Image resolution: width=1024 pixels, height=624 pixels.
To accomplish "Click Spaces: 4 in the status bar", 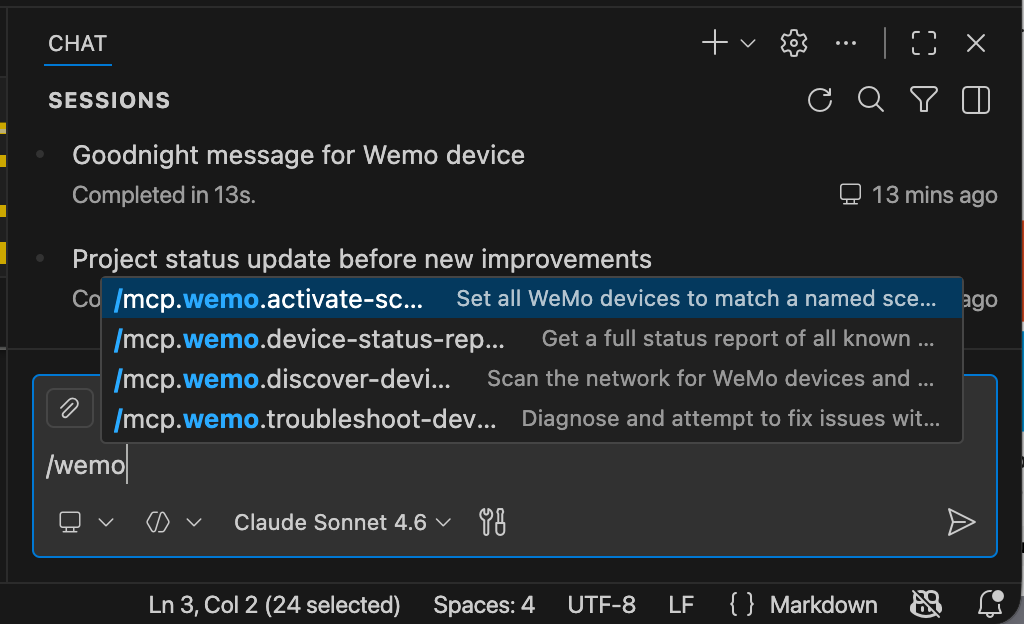I will click(484, 604).
